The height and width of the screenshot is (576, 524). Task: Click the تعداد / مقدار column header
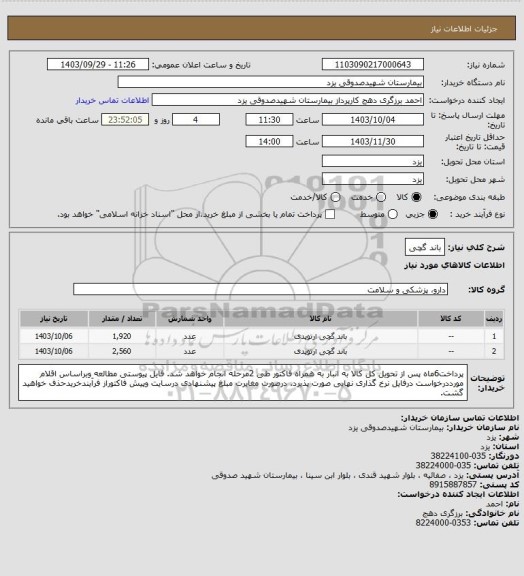(122, 319)
